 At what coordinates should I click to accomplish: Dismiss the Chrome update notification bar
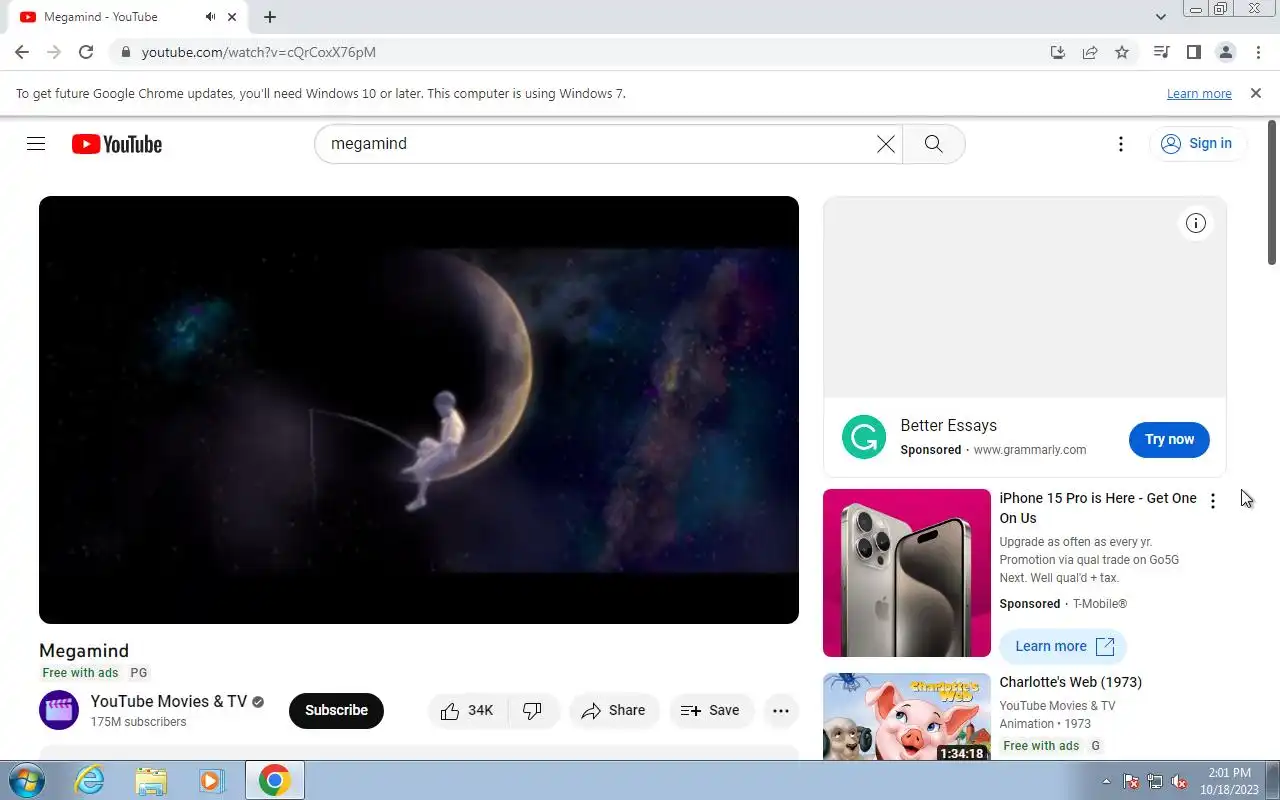click(1256, 93)
